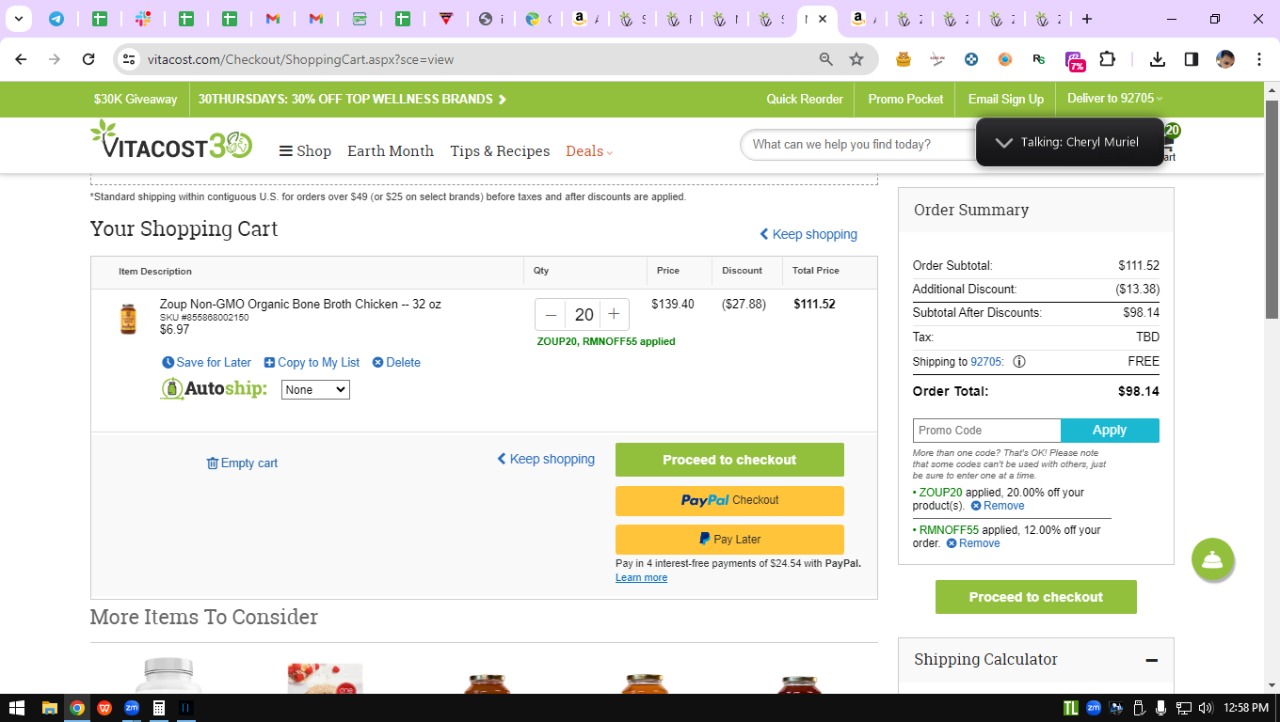
Task: Open File Explorer from the taskbar
Action: coord(49,708)
